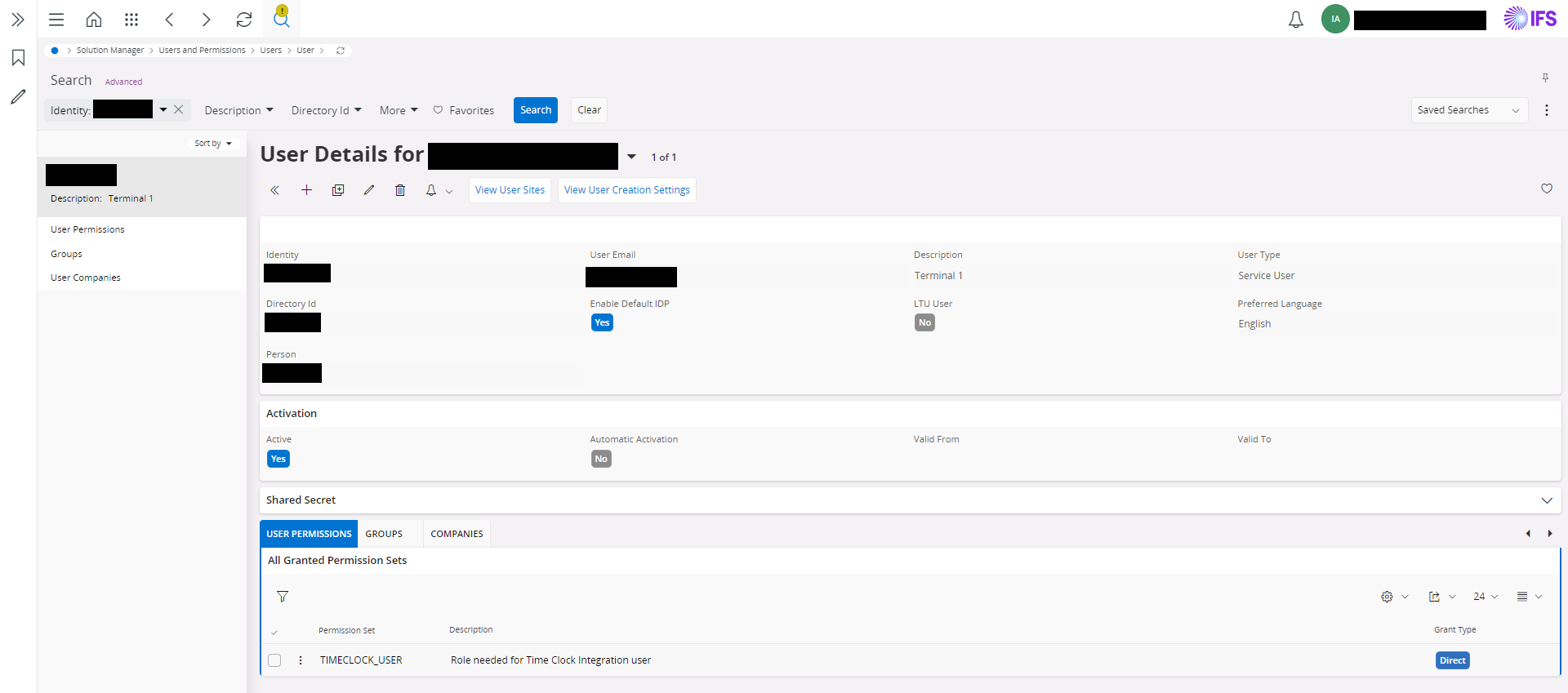
Task: Check the TIMECLOCK_USER row checkbox
Action: [274, 660]
